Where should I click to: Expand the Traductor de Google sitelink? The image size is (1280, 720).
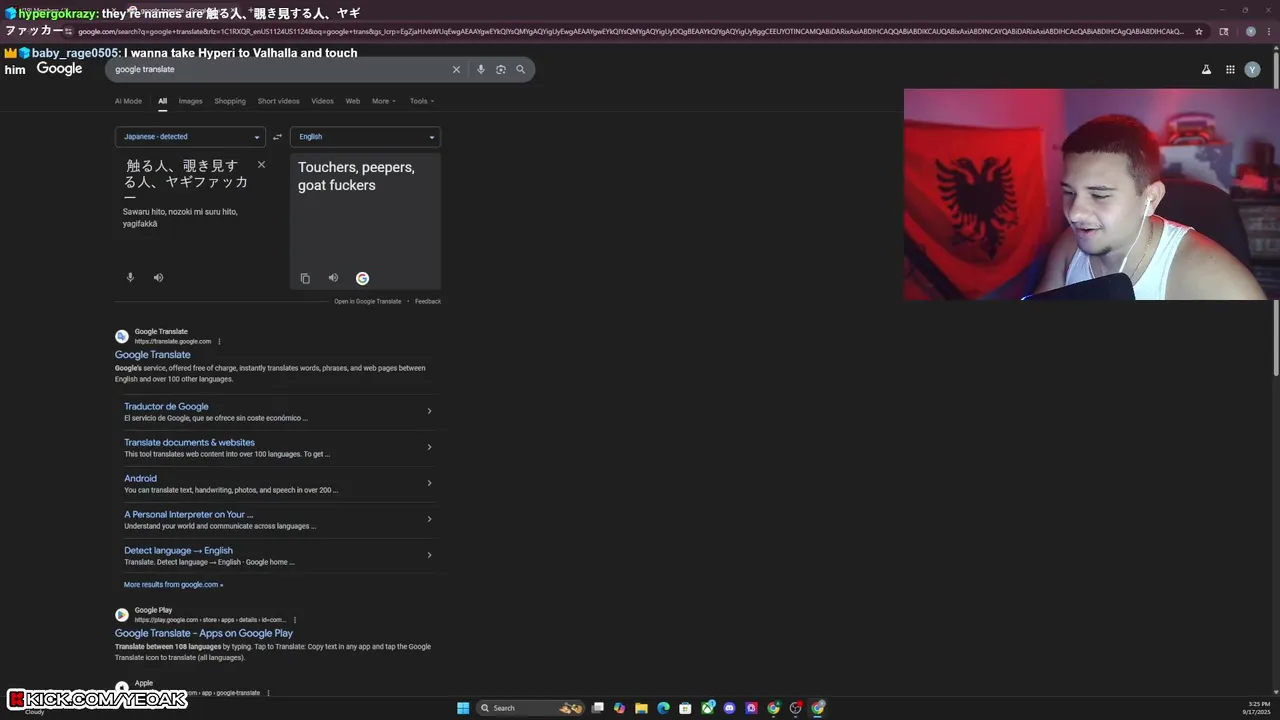[429, 411]
